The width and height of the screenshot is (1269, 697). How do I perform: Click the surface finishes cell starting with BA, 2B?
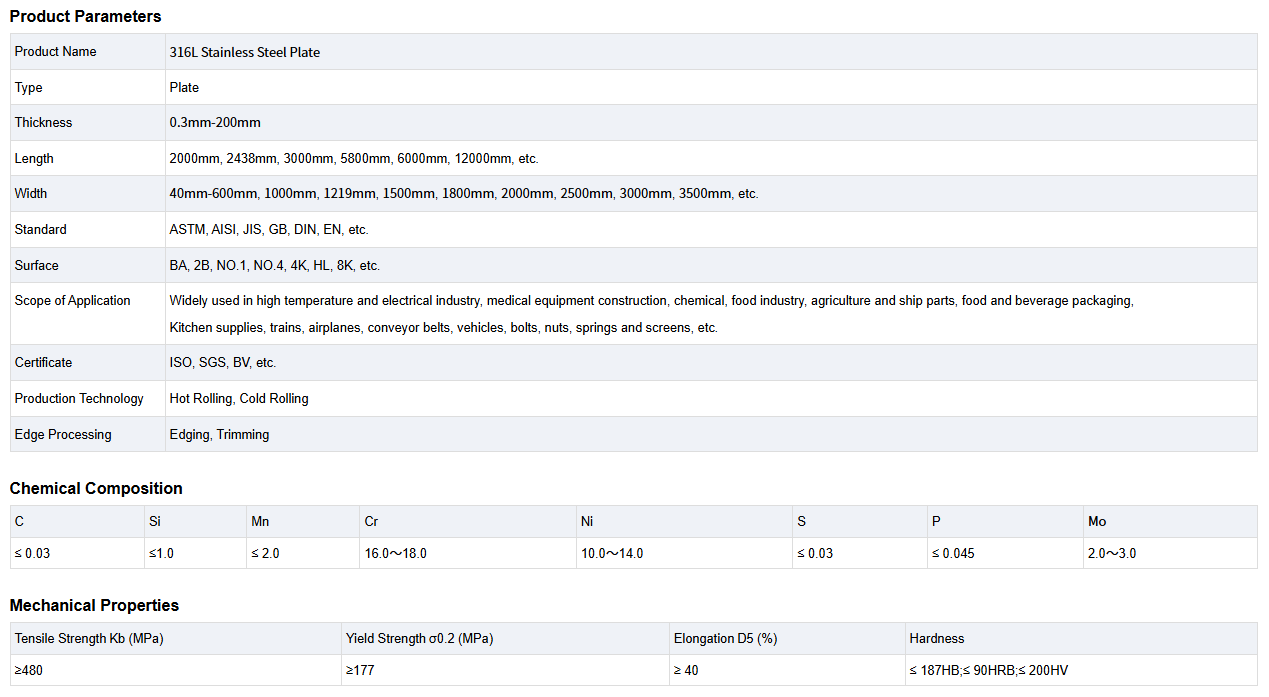(x=275, y=266)
